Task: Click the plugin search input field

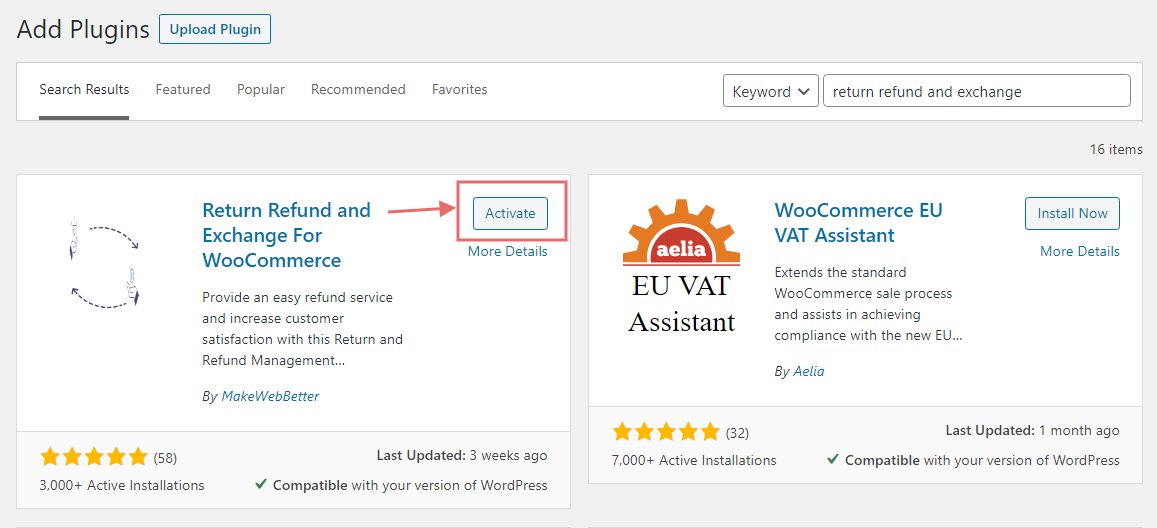Action: point(976,91)
